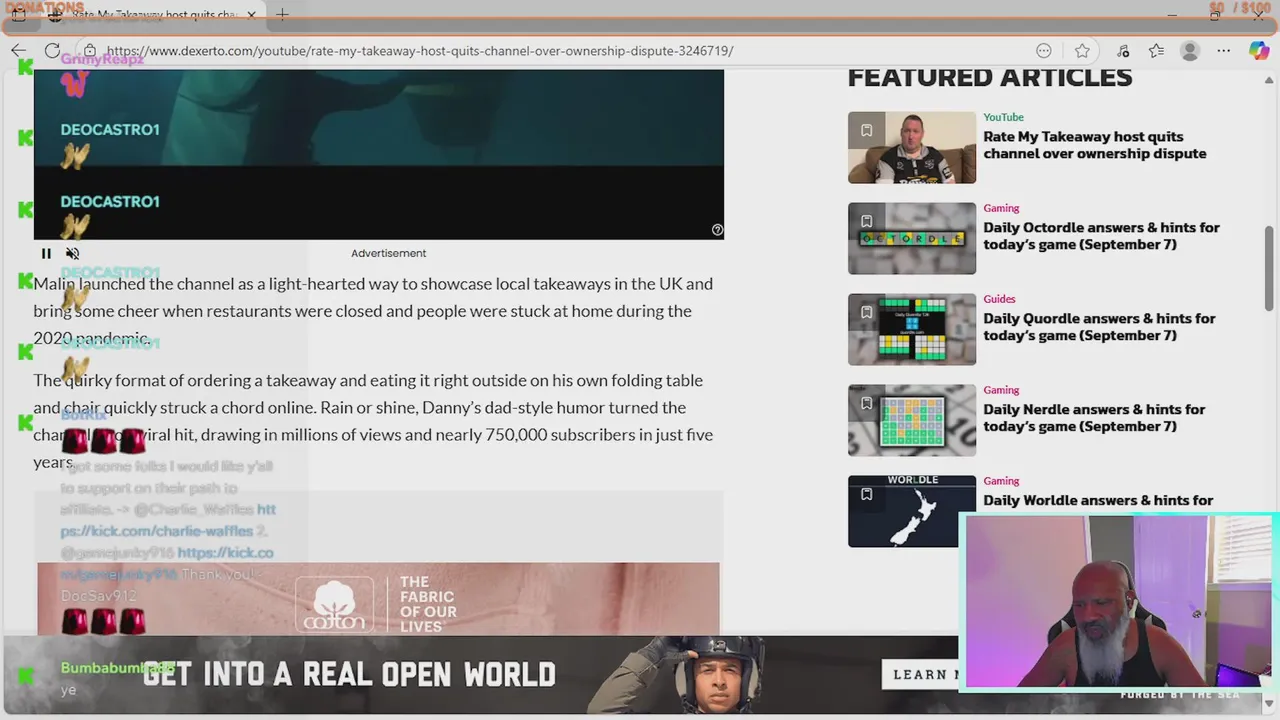Screen dimensions: 1280x720
Task: Bookmark the Daily Quordle article
Action: (867, 312)
